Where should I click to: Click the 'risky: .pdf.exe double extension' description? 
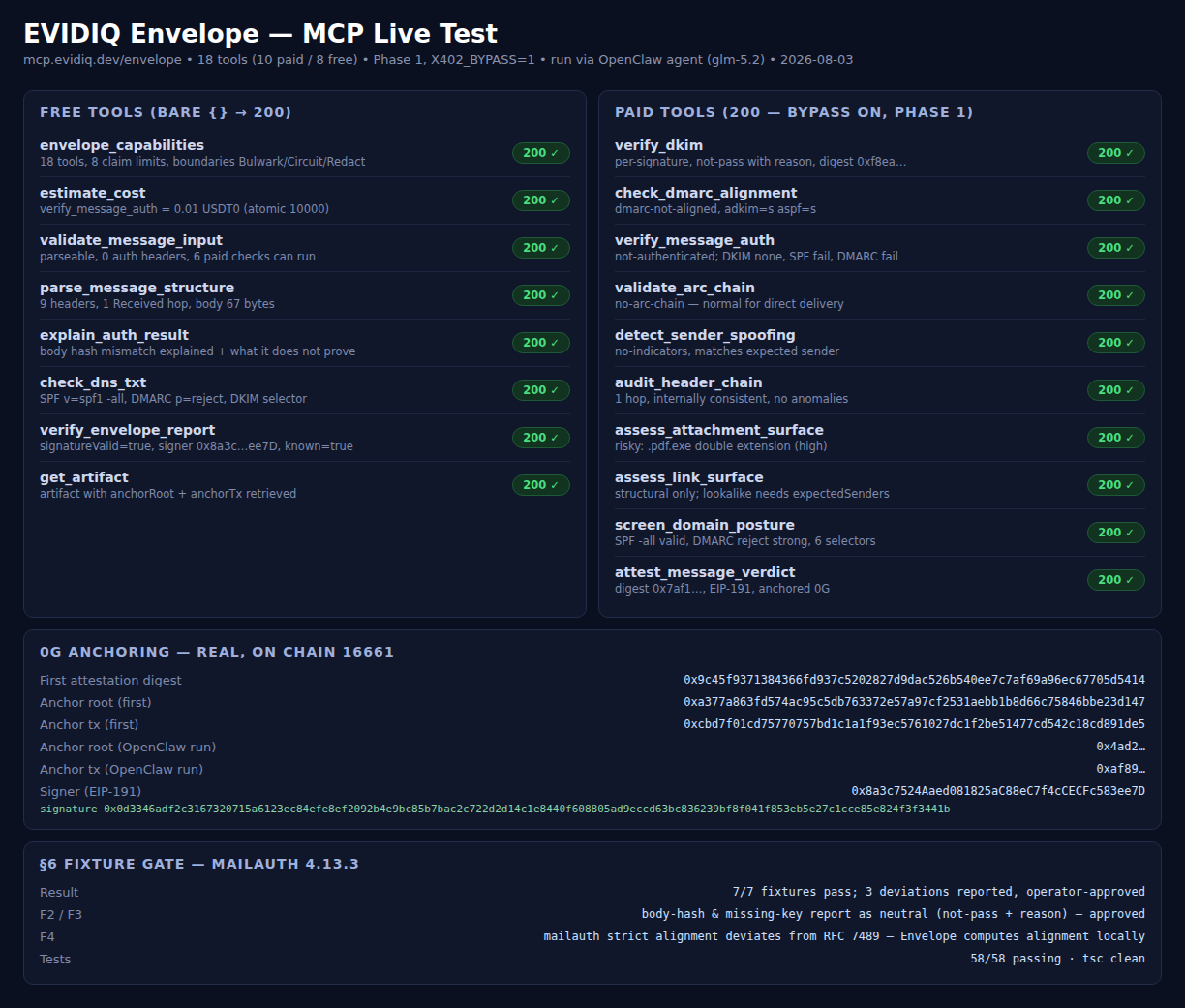[x=720, y=446]
